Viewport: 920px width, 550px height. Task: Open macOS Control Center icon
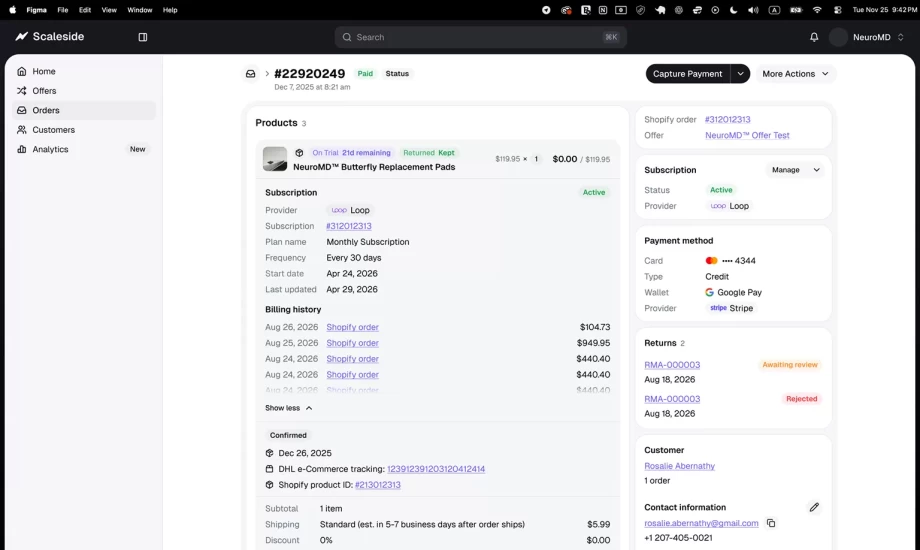point(837,10)
